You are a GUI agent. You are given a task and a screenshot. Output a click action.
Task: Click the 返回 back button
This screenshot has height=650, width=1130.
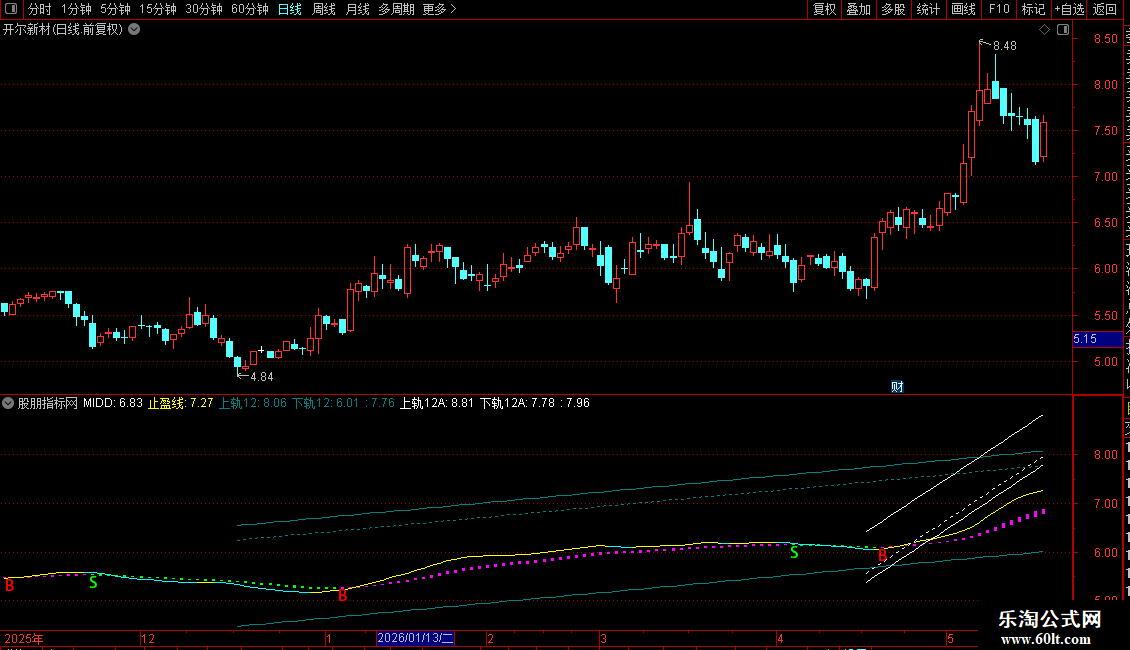tap(1105, 9)
